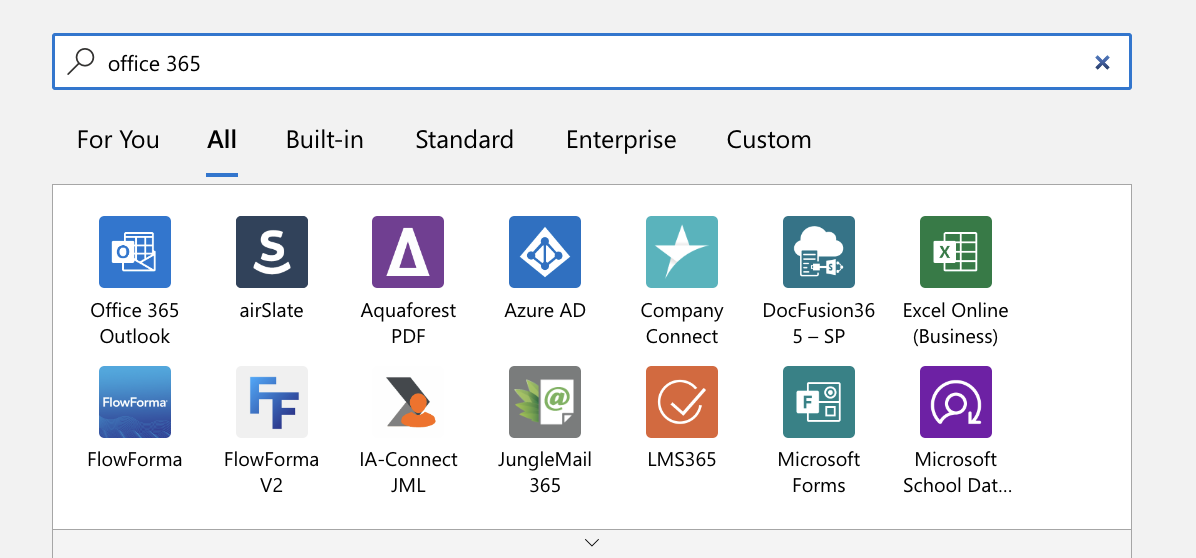Click the 'Microsoft School Dat...' label text
The width and height of the screenshot is (1196, 558).
click(956, 473)
